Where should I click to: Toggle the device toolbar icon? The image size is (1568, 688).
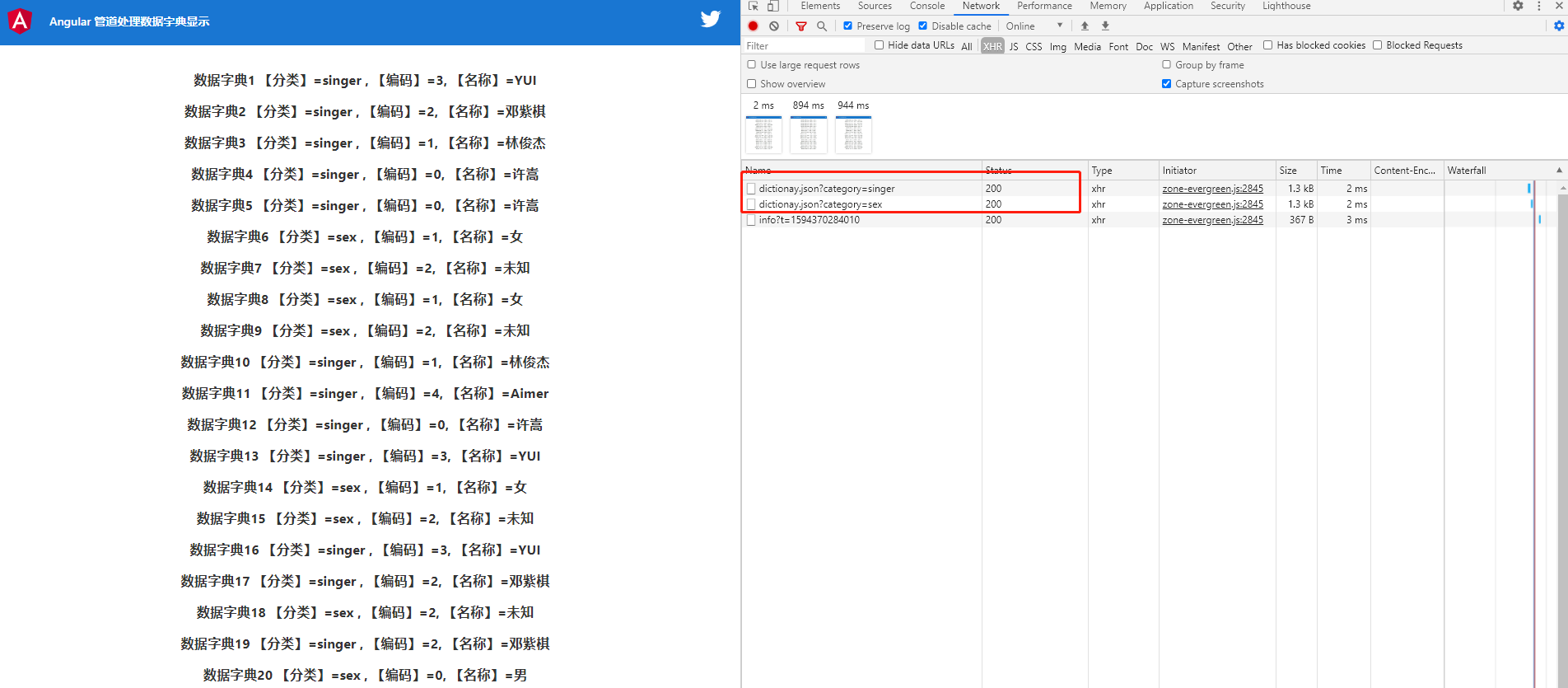point(773,6)
